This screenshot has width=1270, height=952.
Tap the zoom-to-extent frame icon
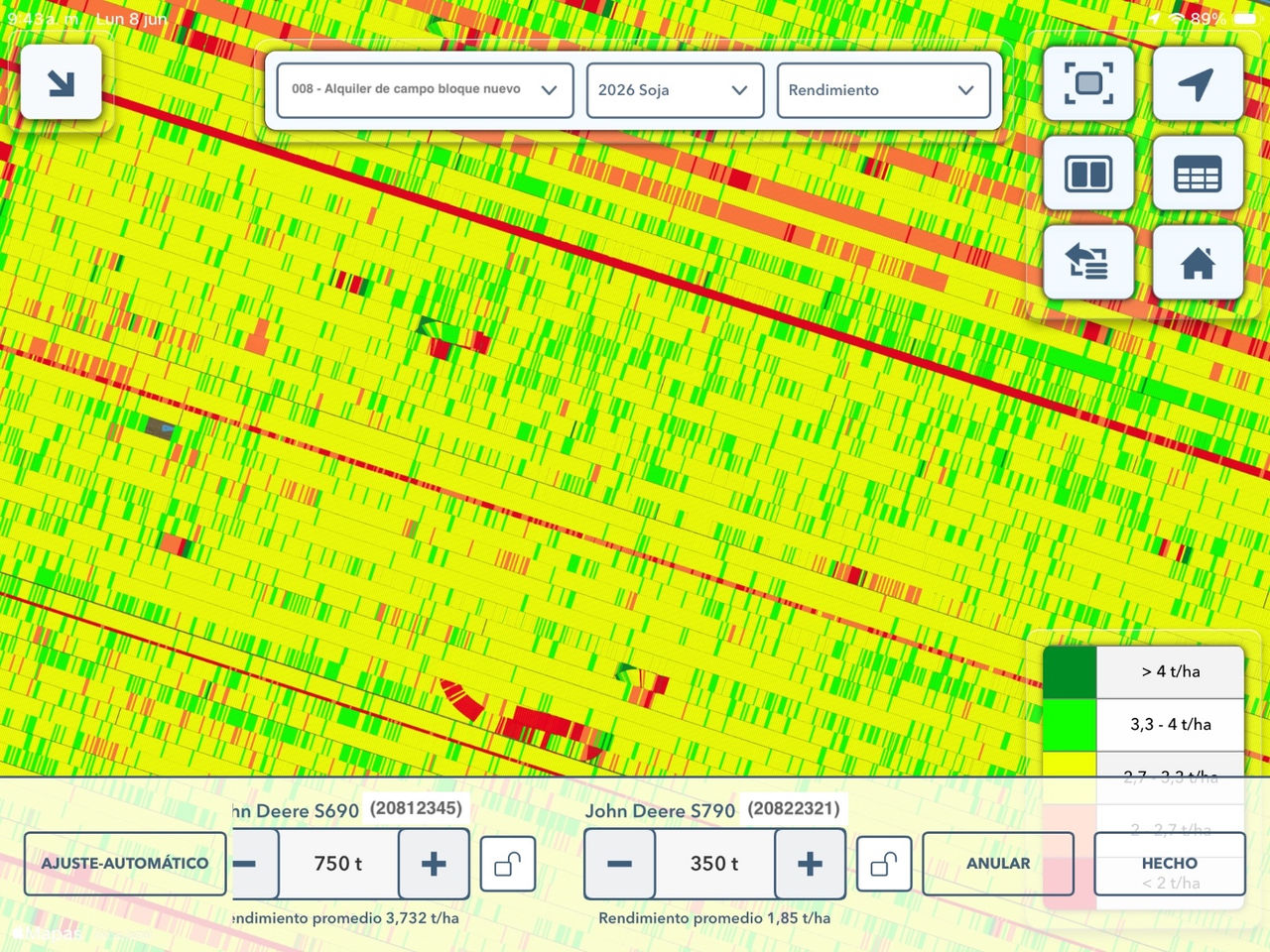tap(1088, 83)
